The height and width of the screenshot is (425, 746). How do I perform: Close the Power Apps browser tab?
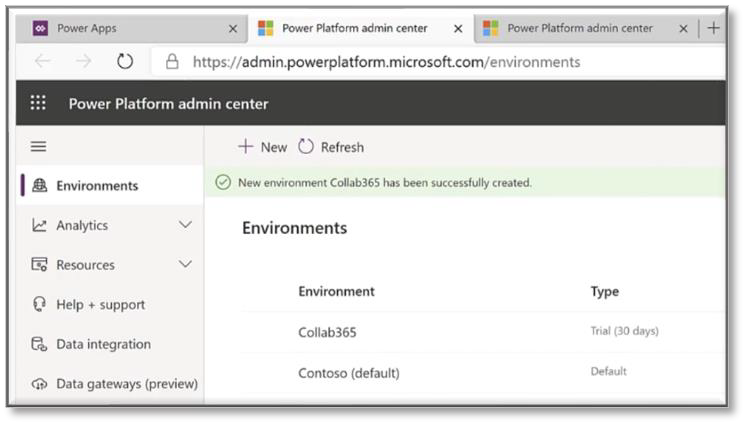pyautogui.click(x=233, y=29)
